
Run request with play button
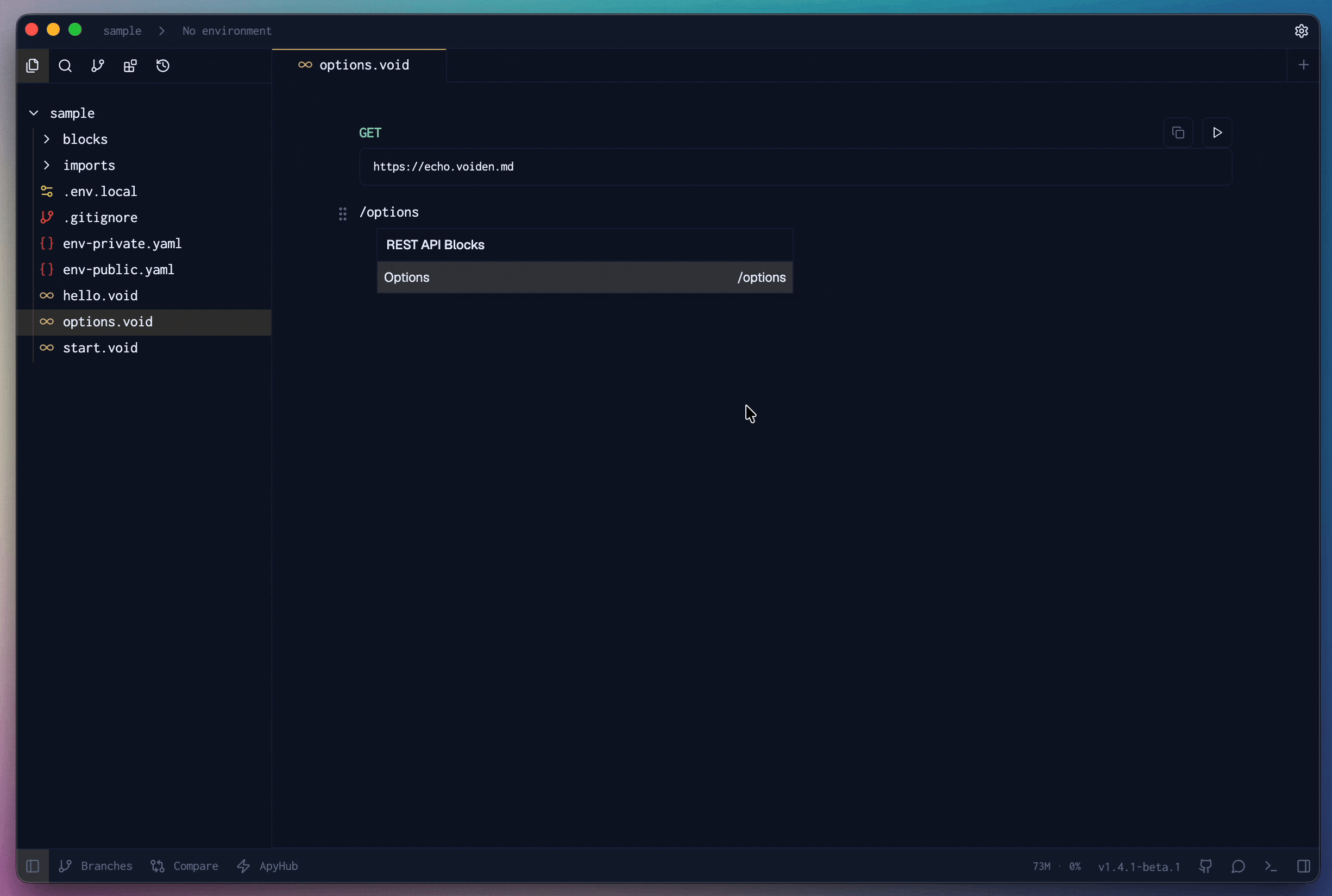tap(1217, 132)
